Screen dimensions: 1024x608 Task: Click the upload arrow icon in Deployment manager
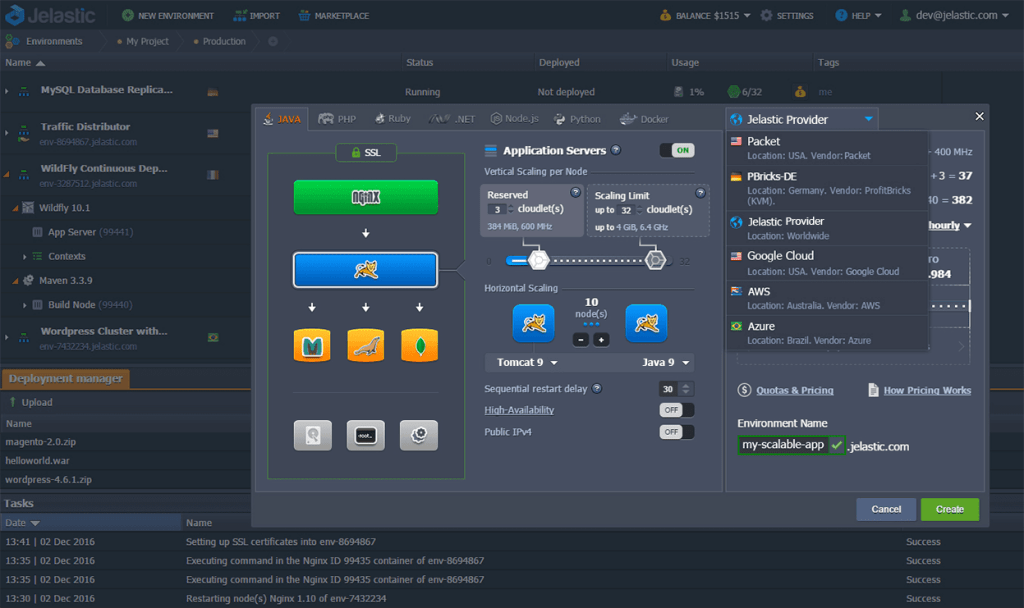coord(12,402)
